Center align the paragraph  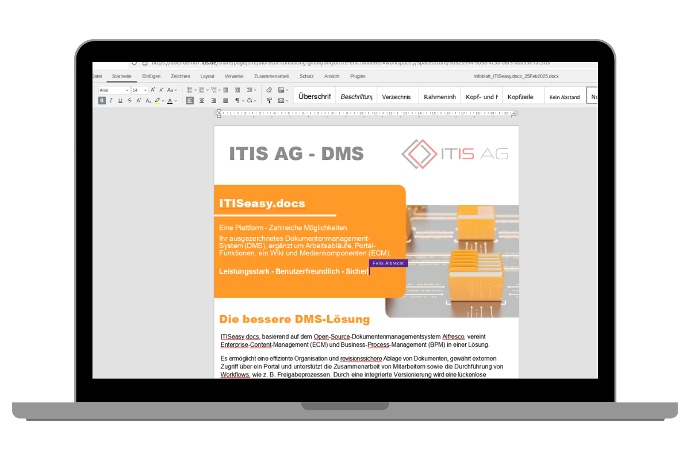click(201, 100)
